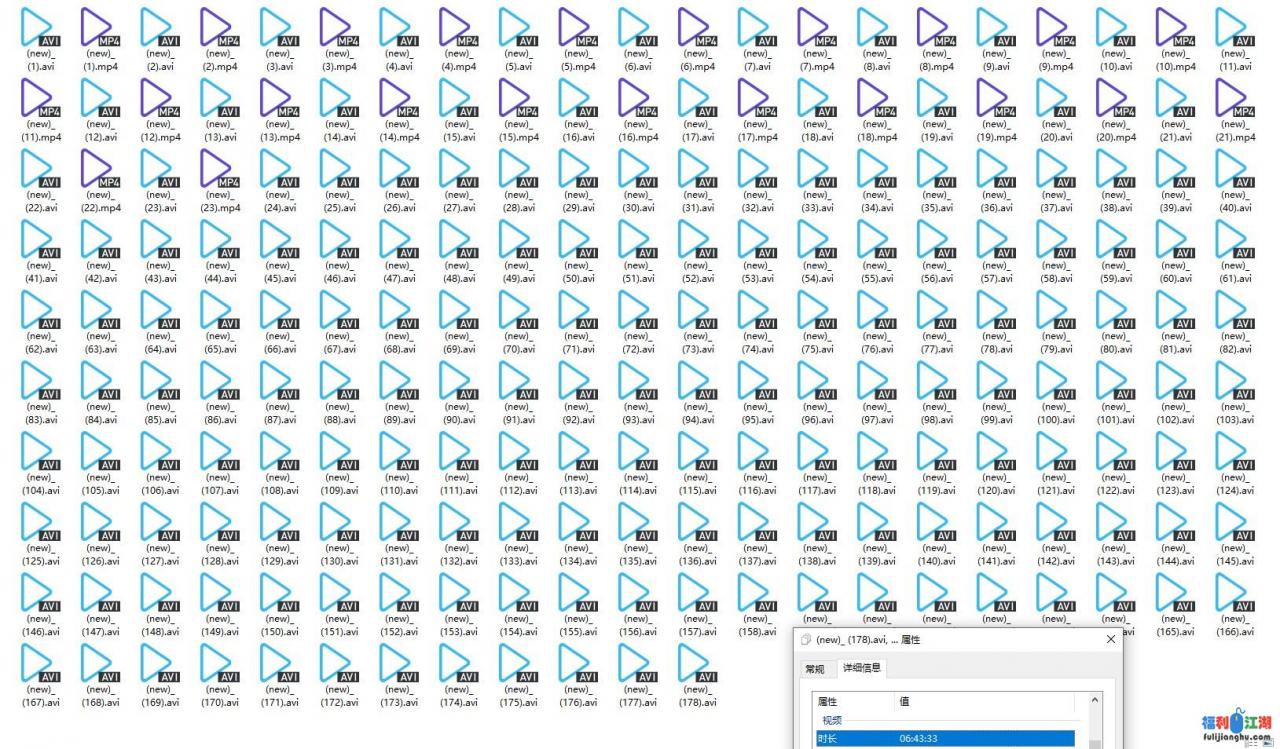Select the (new)_ (21).mp4 file icon
This screenshot has width=1280, height=749.
pos(1234,100)
